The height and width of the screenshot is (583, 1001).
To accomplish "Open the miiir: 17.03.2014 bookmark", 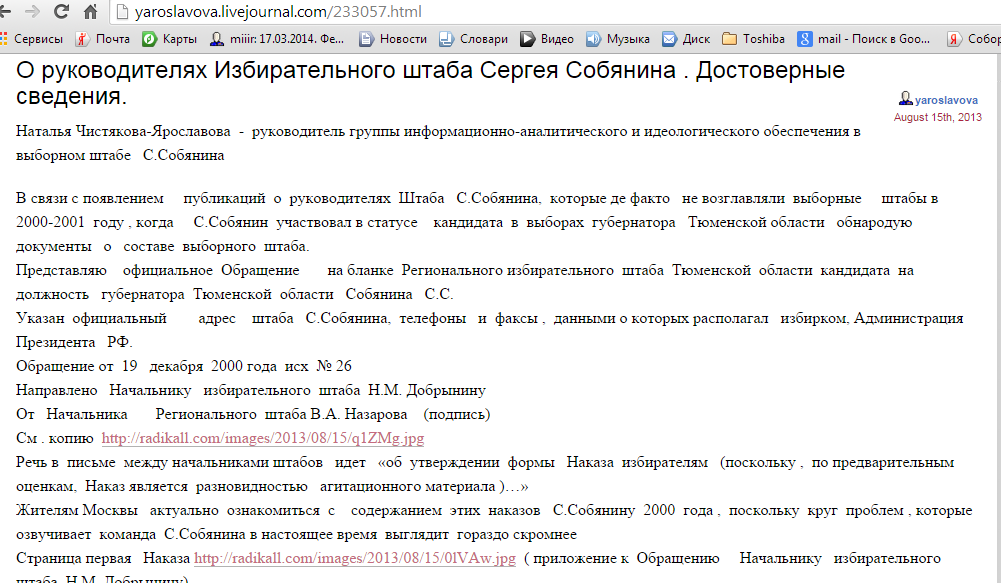I will click(277, 39).
